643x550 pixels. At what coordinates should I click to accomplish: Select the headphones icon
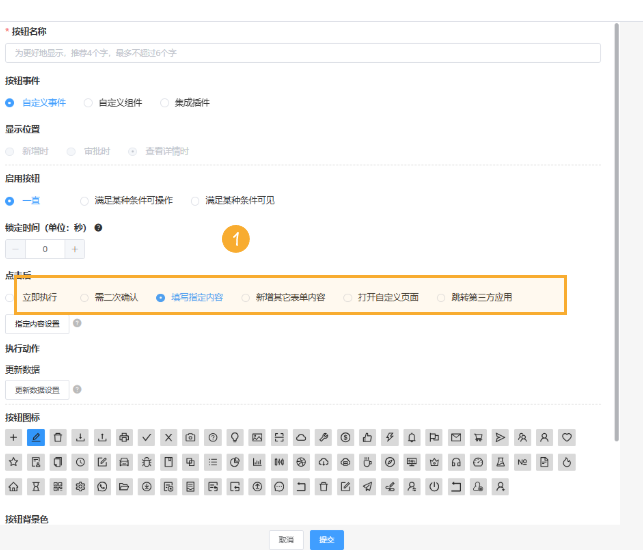click(x=456, y=462)
